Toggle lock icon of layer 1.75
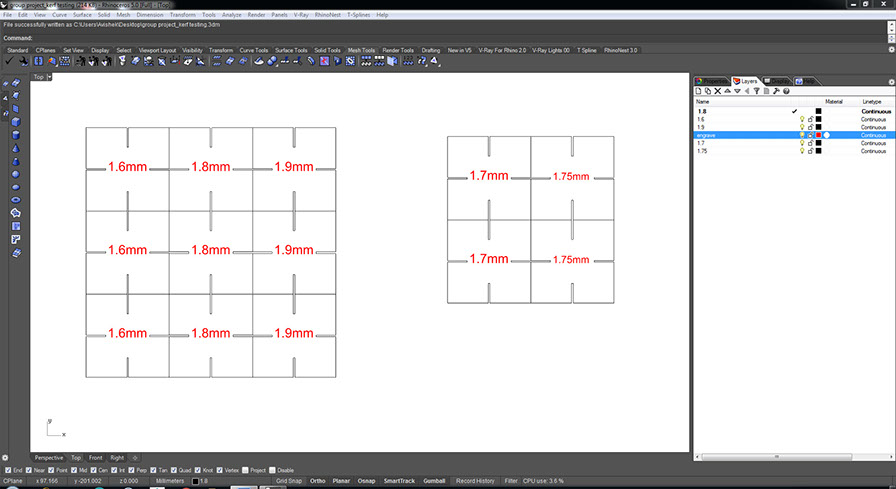 point(810,151)
